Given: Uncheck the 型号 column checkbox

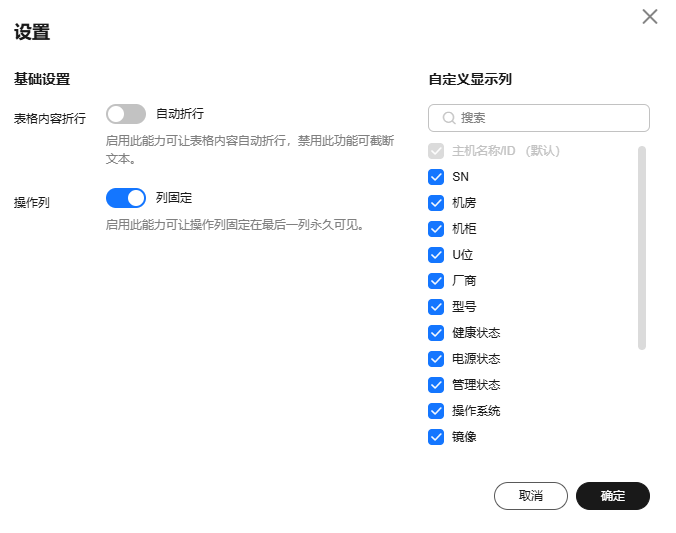Looking at the screenshot, I should tap(436, 307).
